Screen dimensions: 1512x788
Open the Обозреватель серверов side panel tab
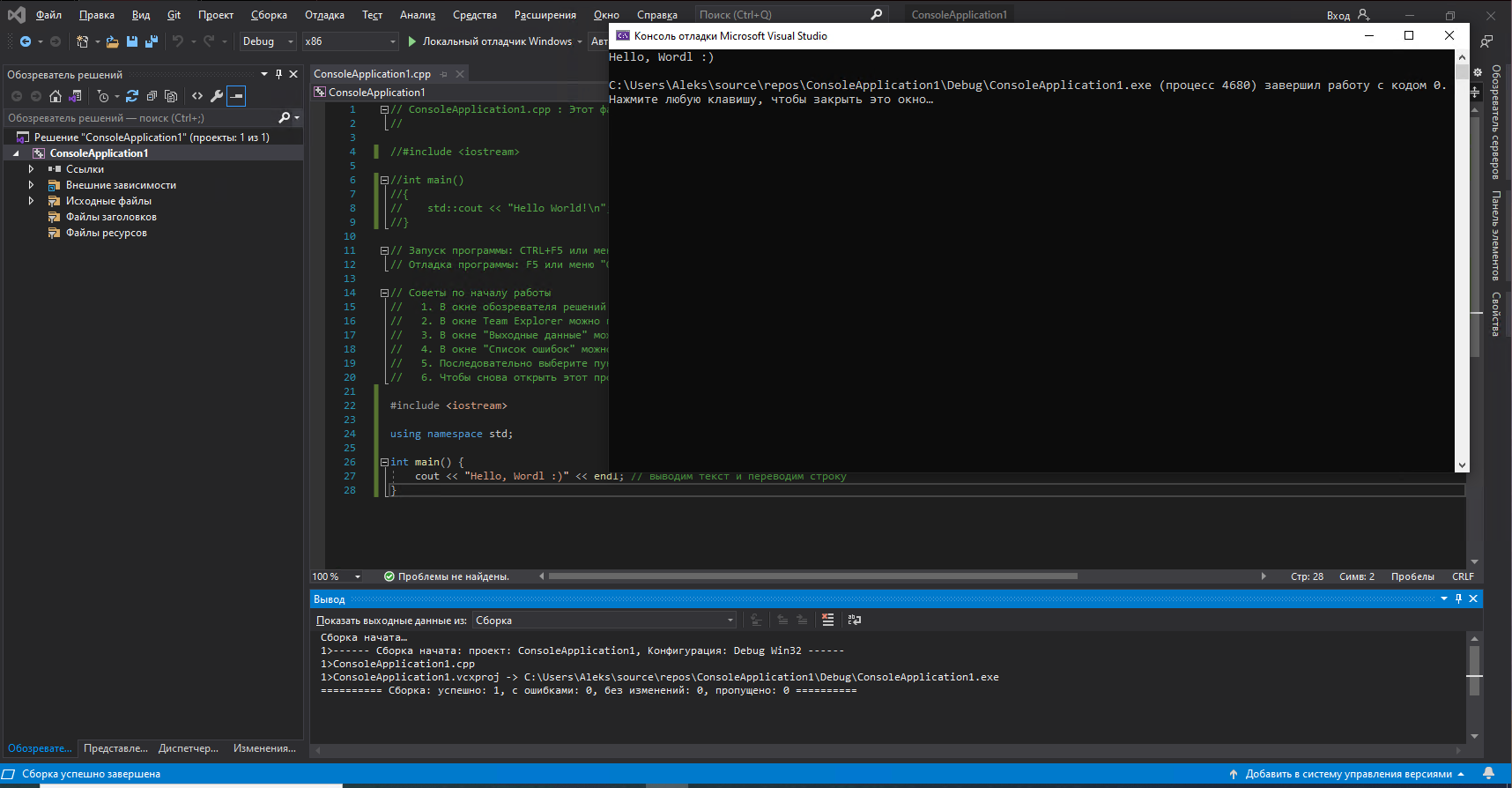click(1495, 122)
